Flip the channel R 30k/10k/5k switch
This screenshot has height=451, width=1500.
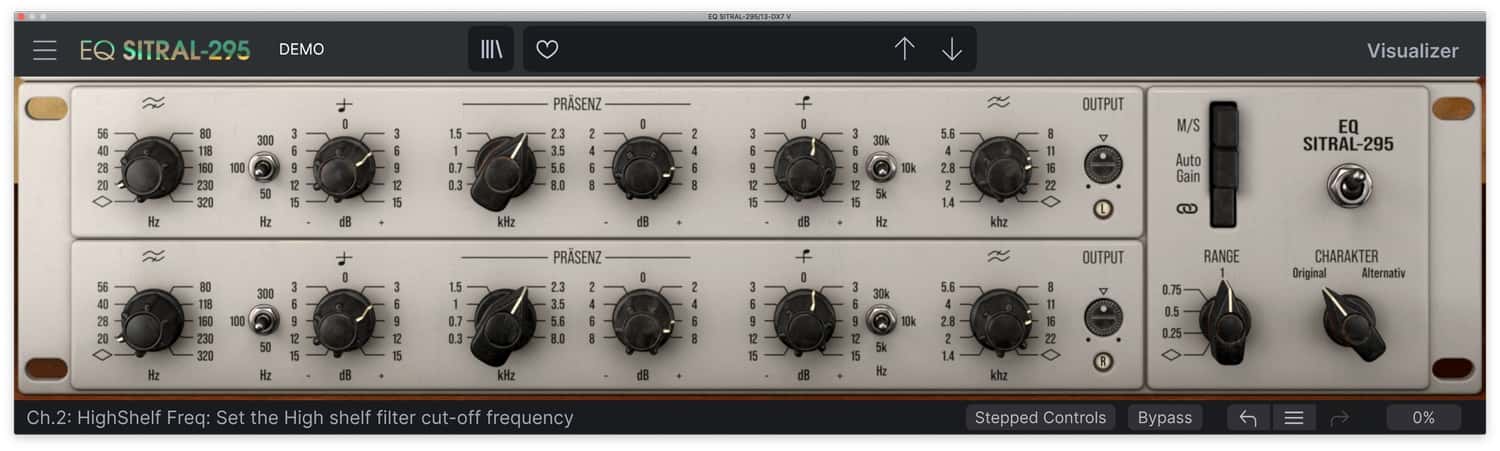[x=881, y=320]
